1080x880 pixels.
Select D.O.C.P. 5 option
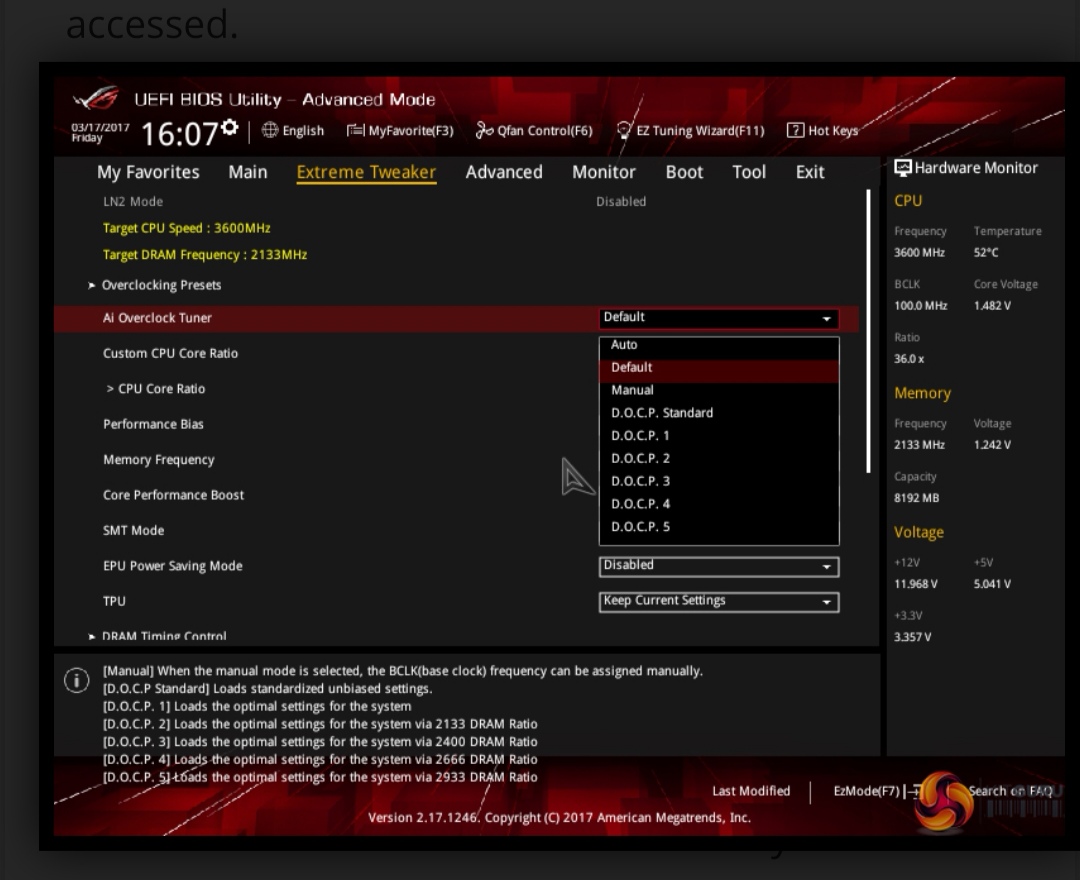point(719,527)
